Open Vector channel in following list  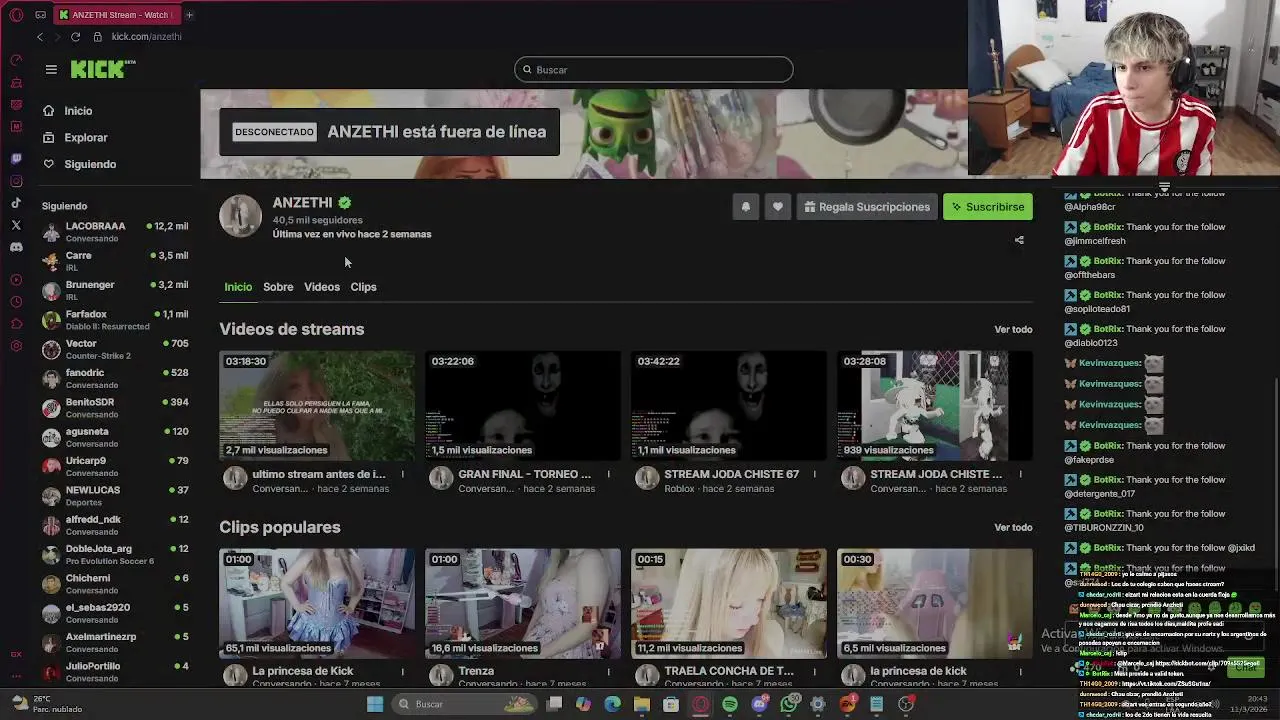click(x=115, y=349)
